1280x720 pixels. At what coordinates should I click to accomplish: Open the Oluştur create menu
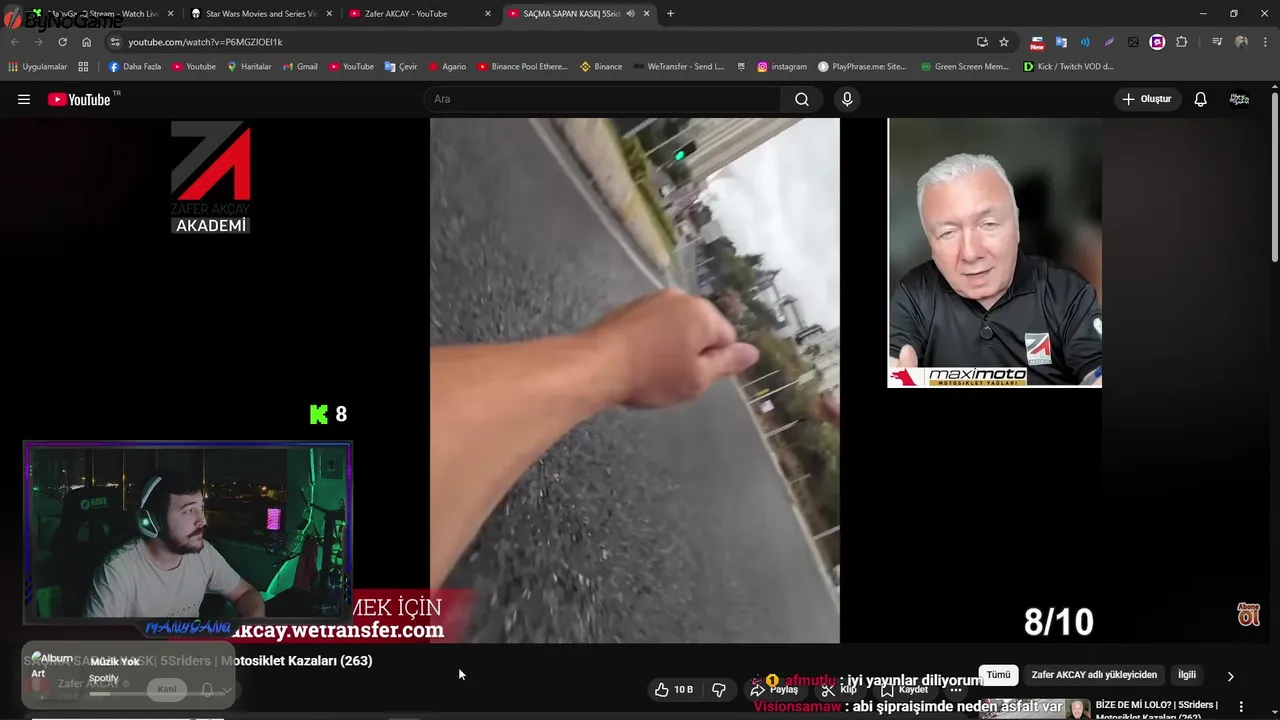click(1146, 99)
